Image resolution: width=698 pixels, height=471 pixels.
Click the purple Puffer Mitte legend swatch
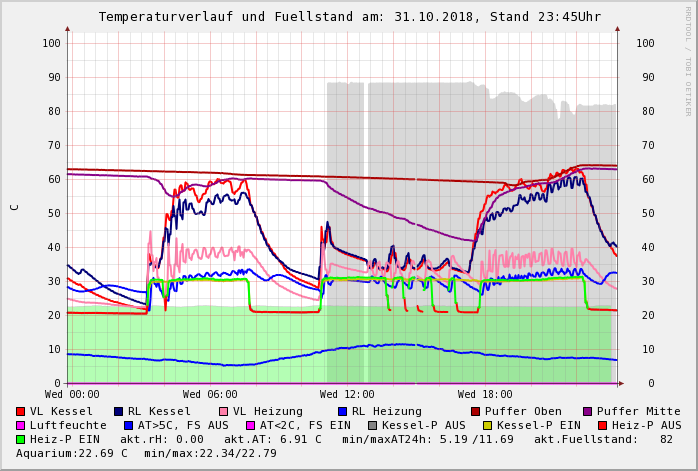[x=587, y=412]
